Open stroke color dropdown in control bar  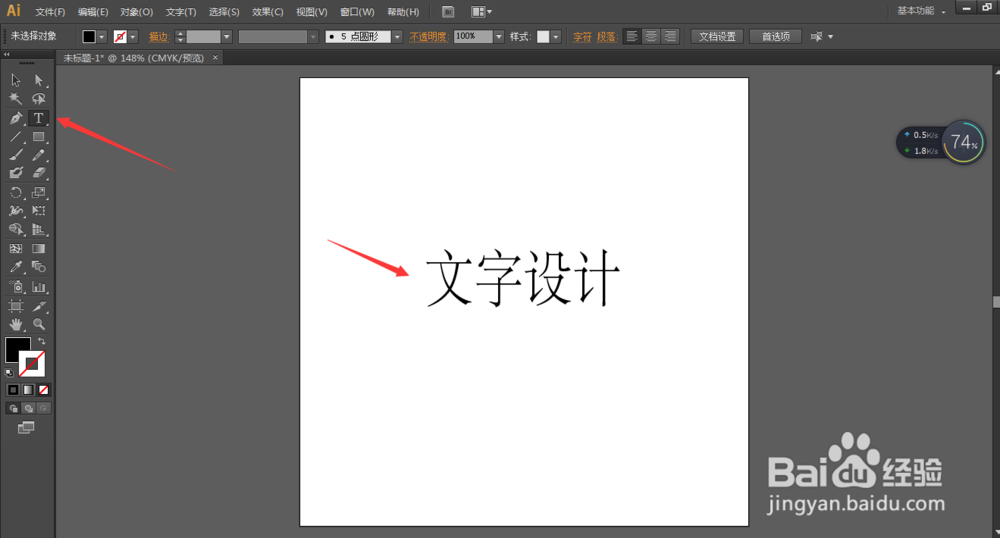(x=133, y=37)
